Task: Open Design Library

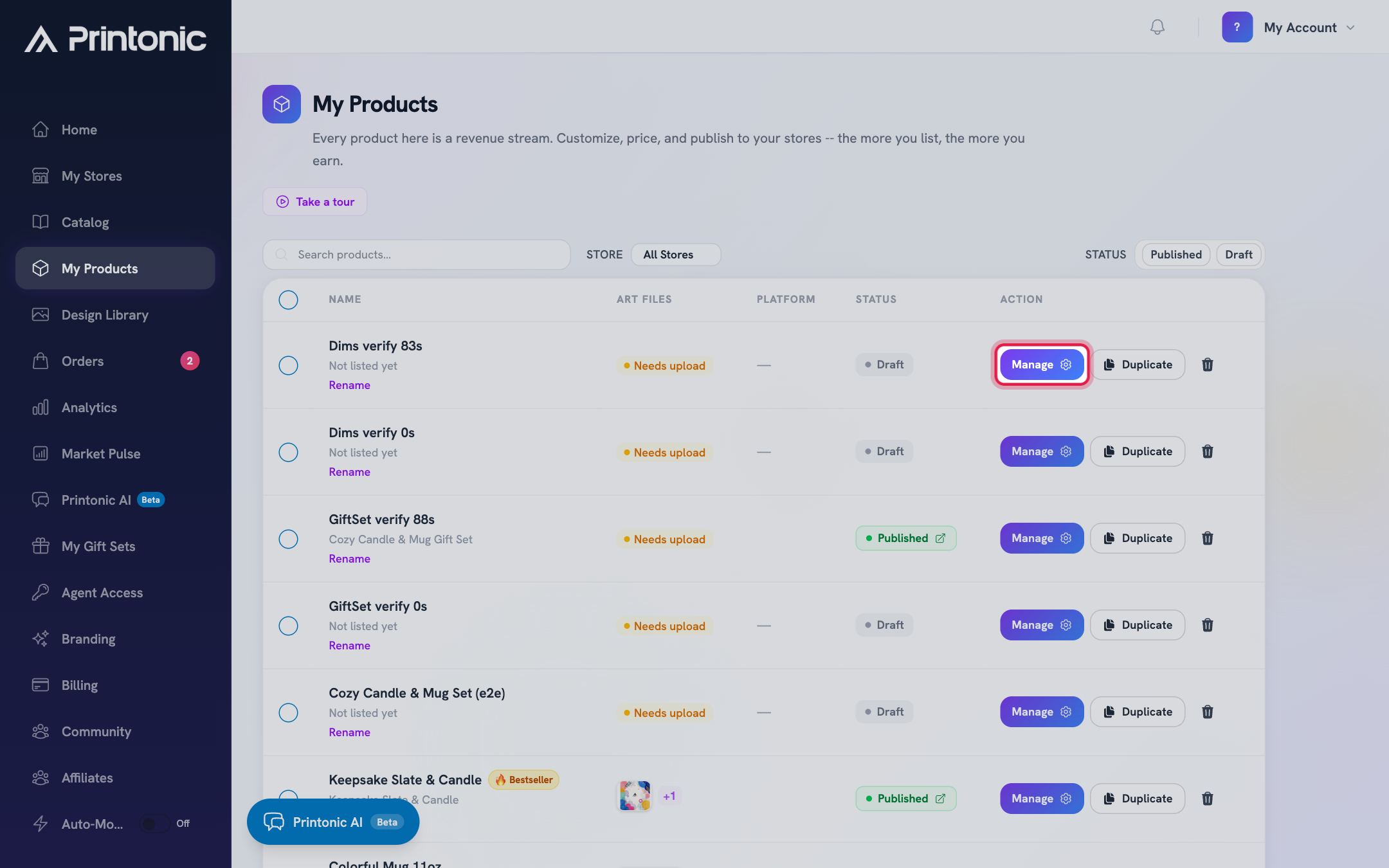Action: point(115,315)
